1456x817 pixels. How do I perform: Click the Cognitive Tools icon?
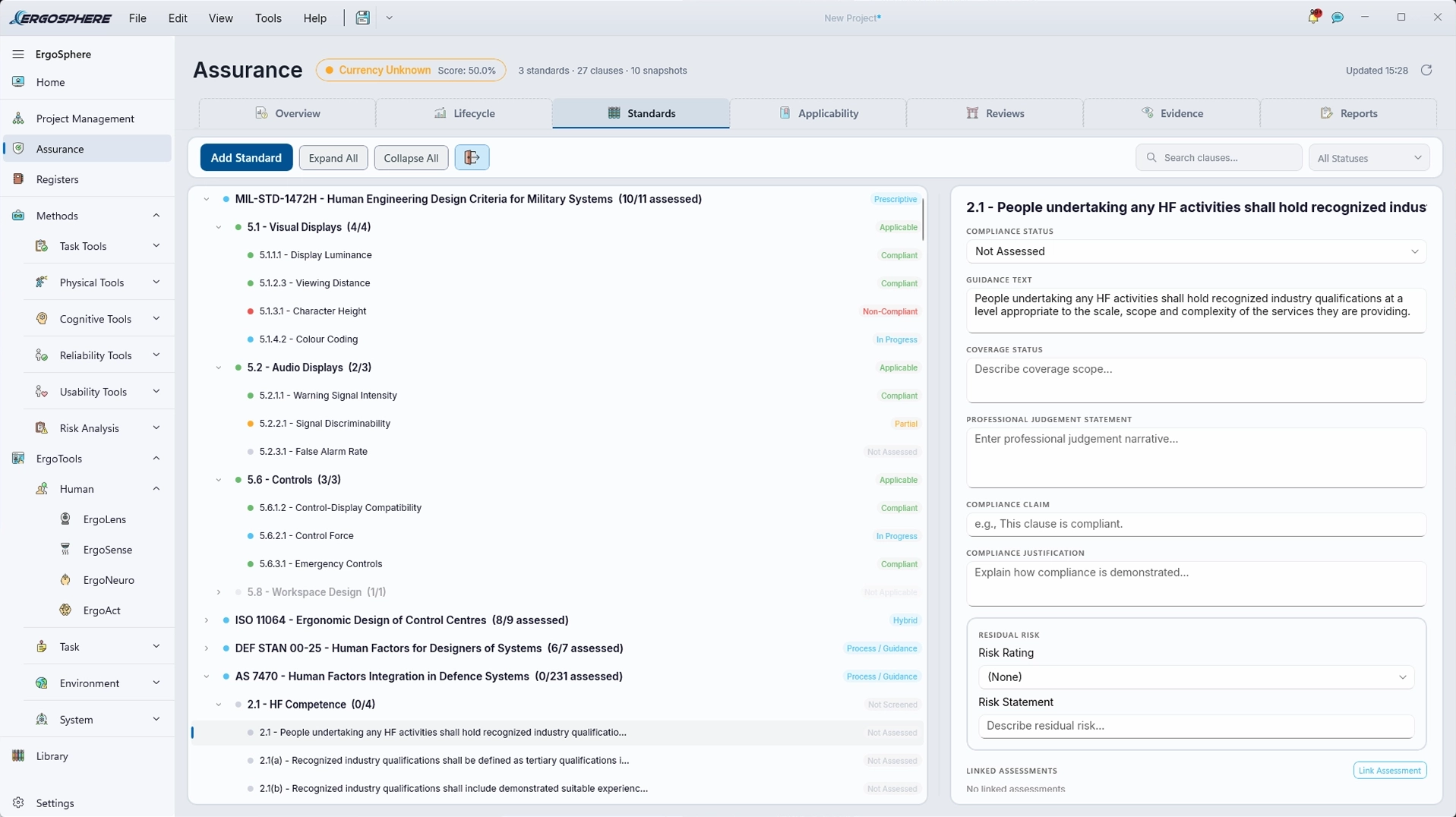(42, 319)
